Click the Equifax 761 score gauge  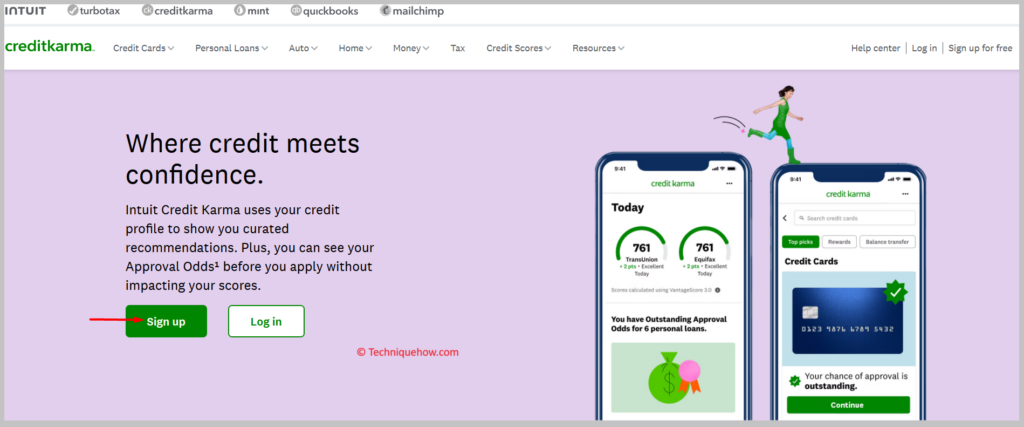pyautogui.click(x=704, y=251)
